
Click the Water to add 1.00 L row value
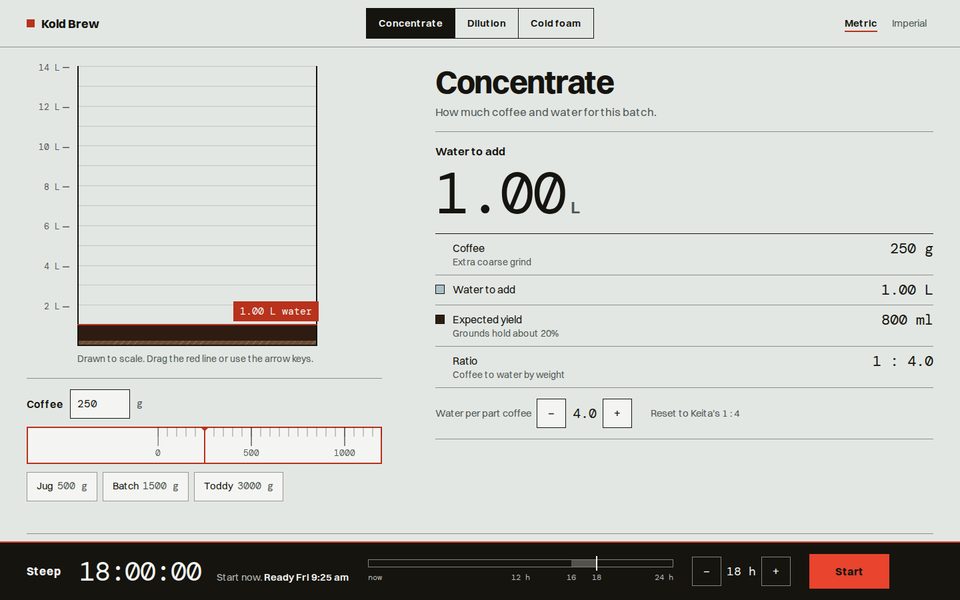[x=907, y=290]
